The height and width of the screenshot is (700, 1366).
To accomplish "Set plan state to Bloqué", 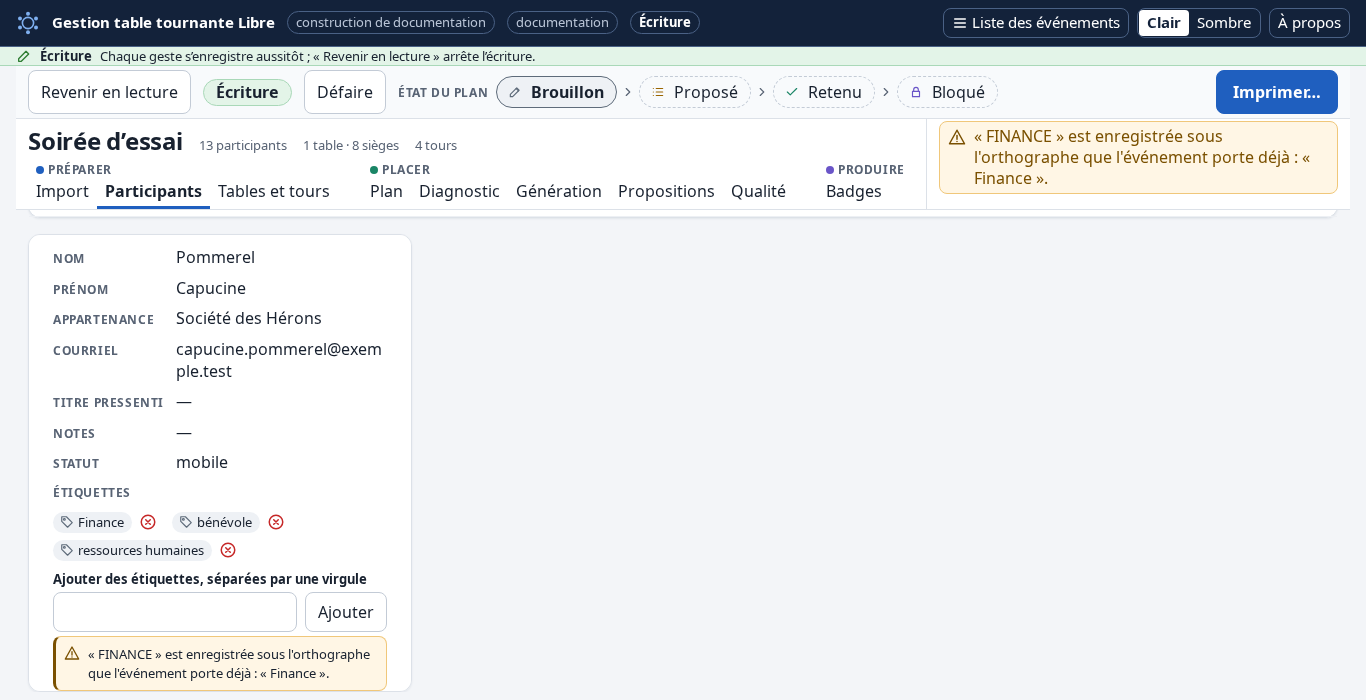I will (947, 92).
